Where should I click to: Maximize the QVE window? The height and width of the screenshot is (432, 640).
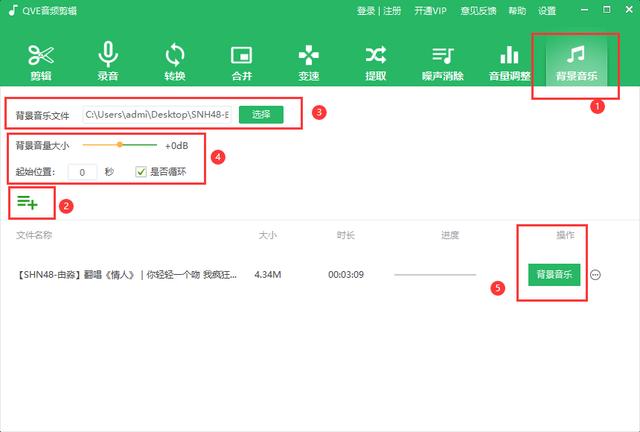click(x=607, y=10)
